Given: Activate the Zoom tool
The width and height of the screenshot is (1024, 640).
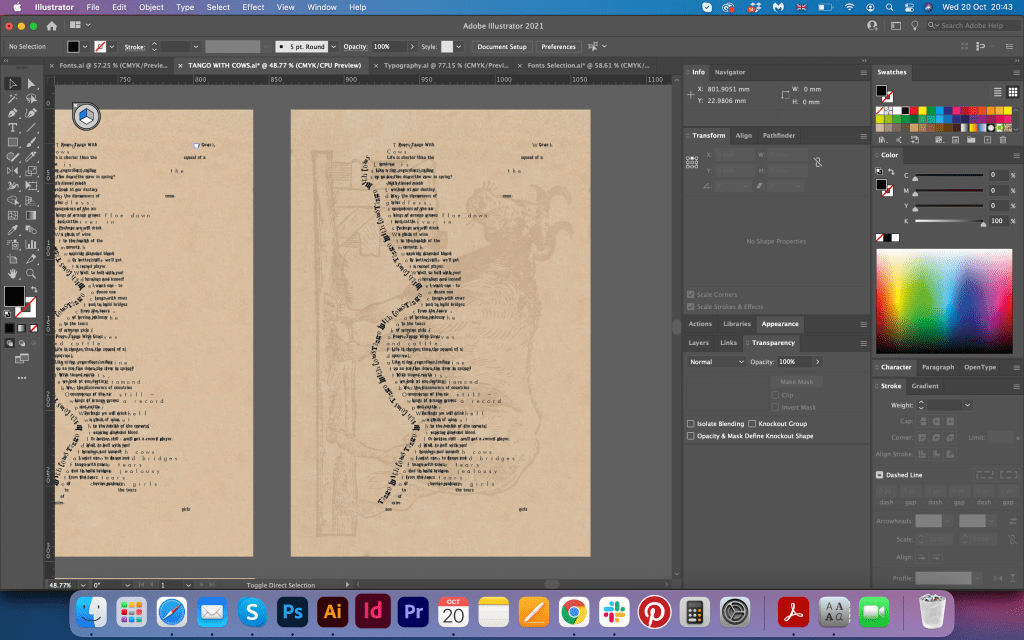Looking at the screenshot, I should [32, 273].
